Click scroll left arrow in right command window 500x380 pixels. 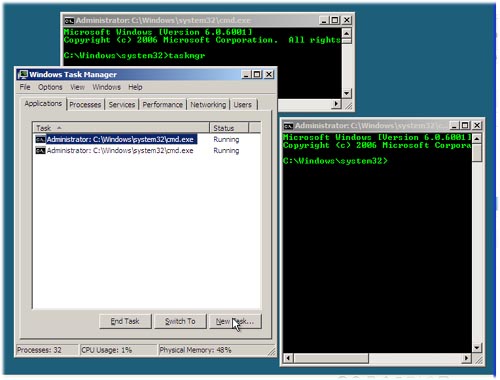tap(288, 358)
